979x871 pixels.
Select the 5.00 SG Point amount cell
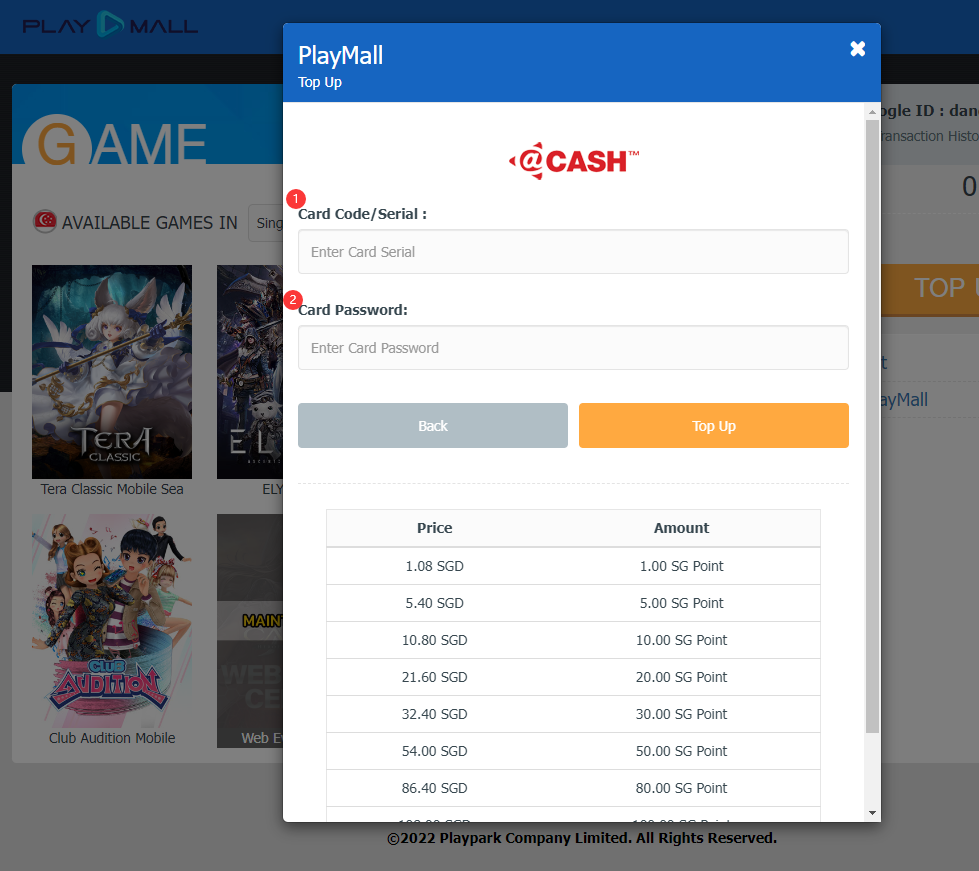681,603
